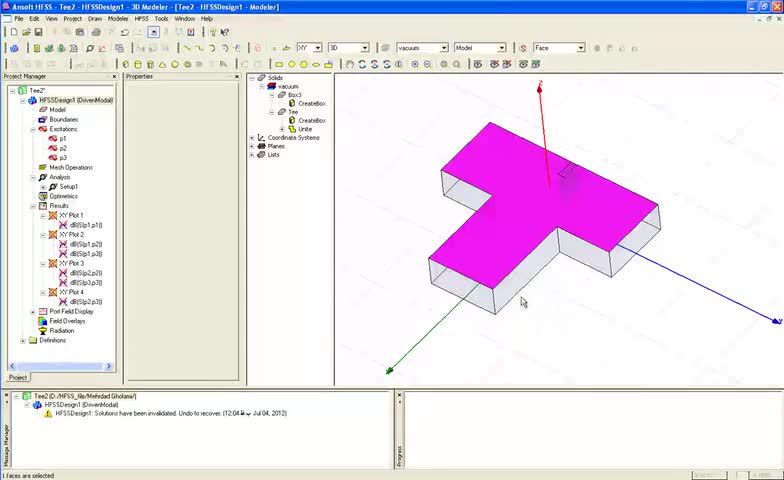Select Mesh Operations in project tree
This screenshot has height=480, width=784.
[x=70, y=168]
